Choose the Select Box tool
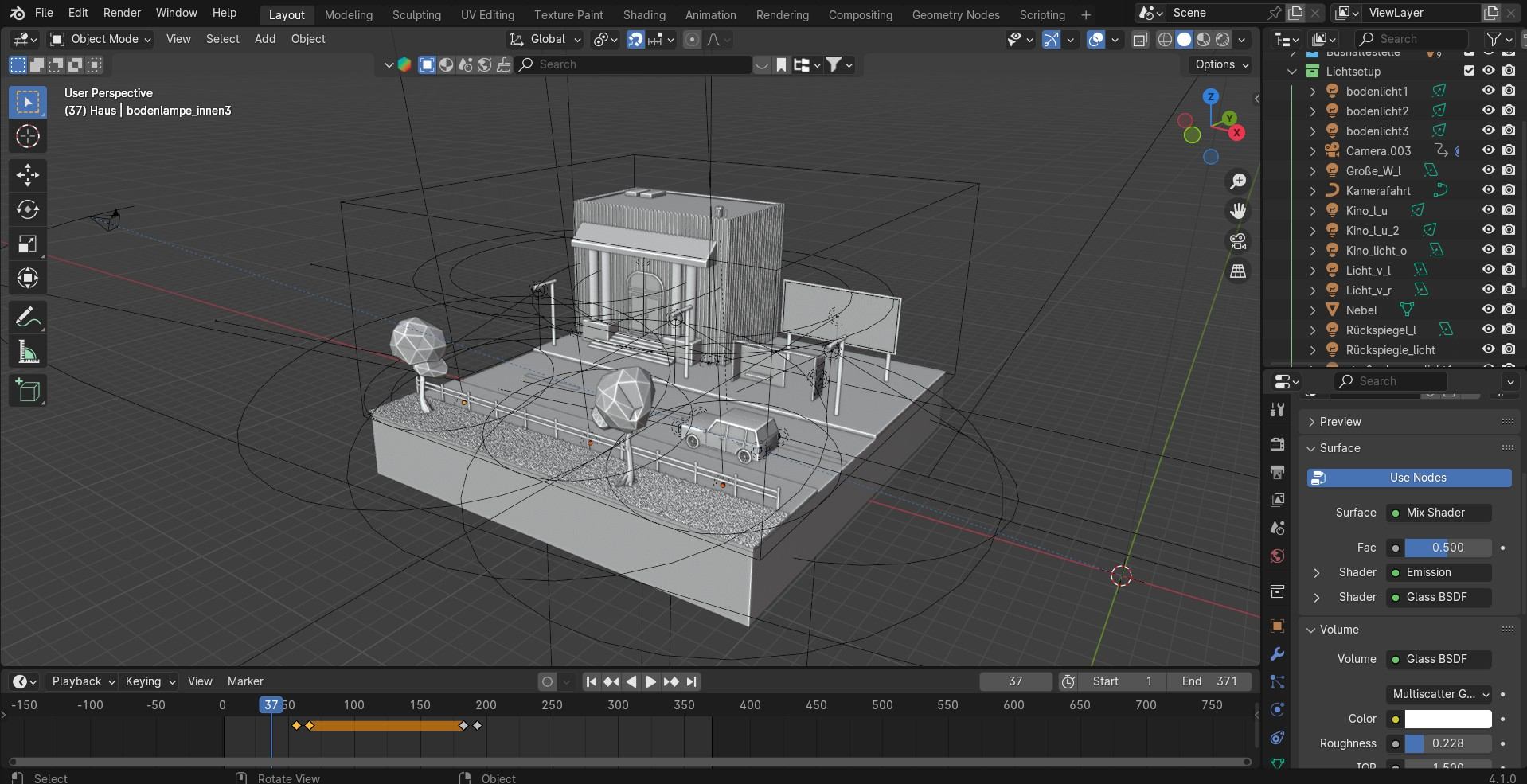 point(28,102)
